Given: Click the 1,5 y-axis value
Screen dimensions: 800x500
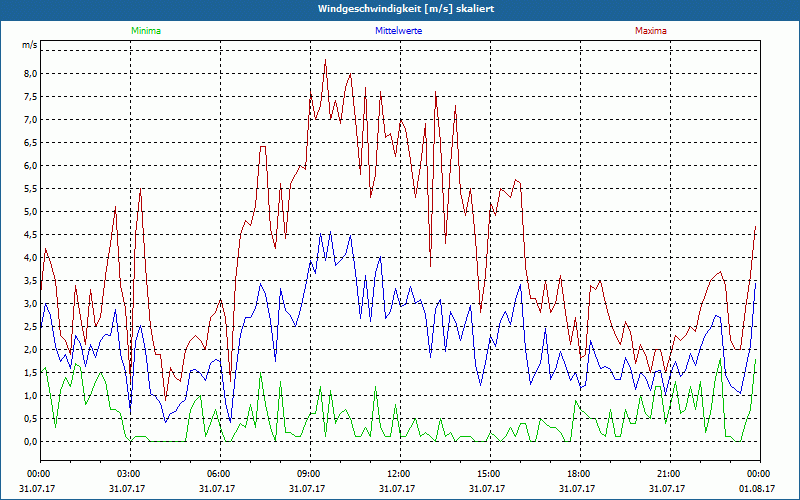Looking at the screenshot, I should click(x=31, y=372).
